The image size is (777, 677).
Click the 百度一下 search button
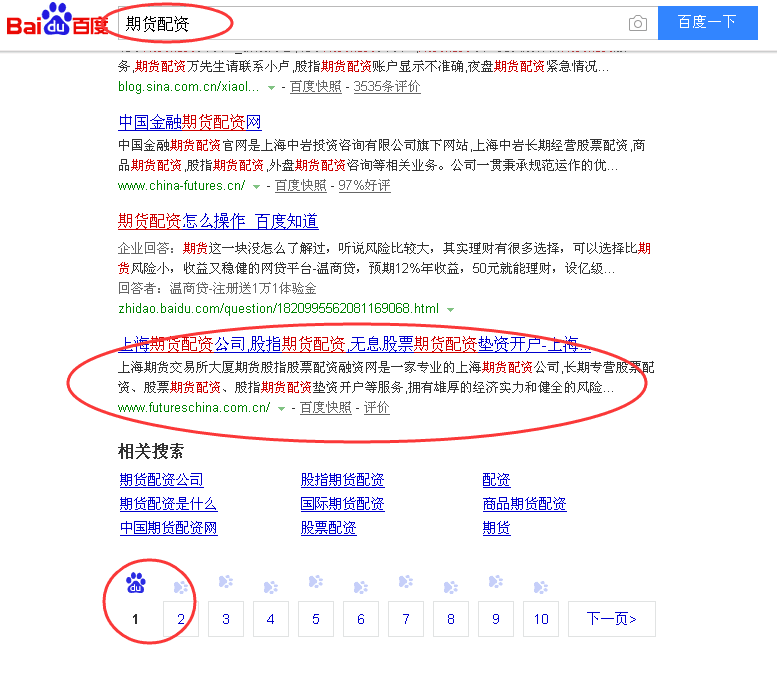click(707, 23)
